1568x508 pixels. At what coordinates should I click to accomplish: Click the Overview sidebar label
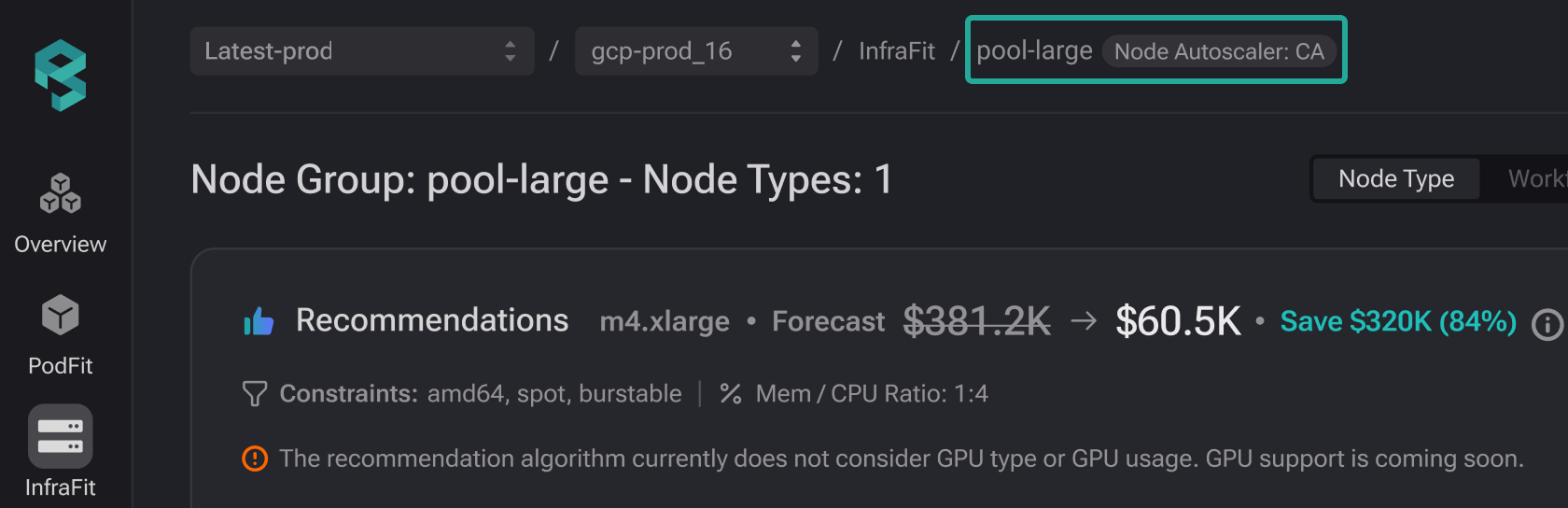pyautogui.click(x=61, y=245)
